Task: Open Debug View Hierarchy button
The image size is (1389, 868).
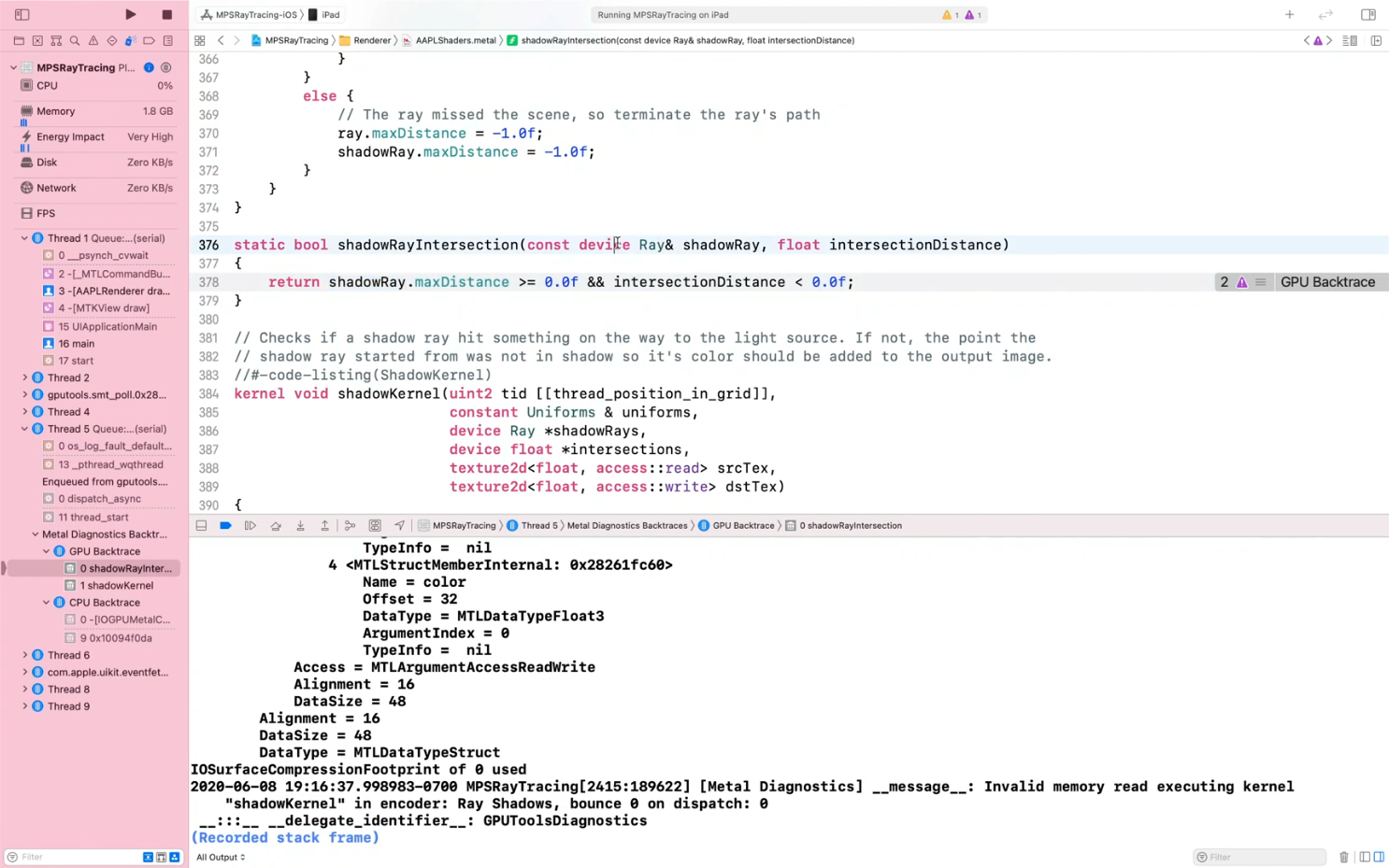Action: 350,526
